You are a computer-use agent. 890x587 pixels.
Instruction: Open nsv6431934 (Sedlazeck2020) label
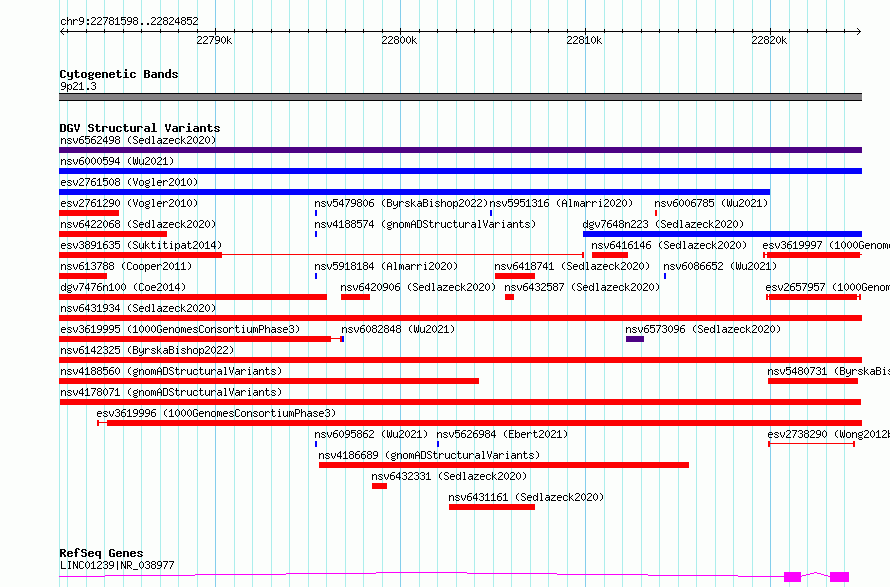click(138, 308)
